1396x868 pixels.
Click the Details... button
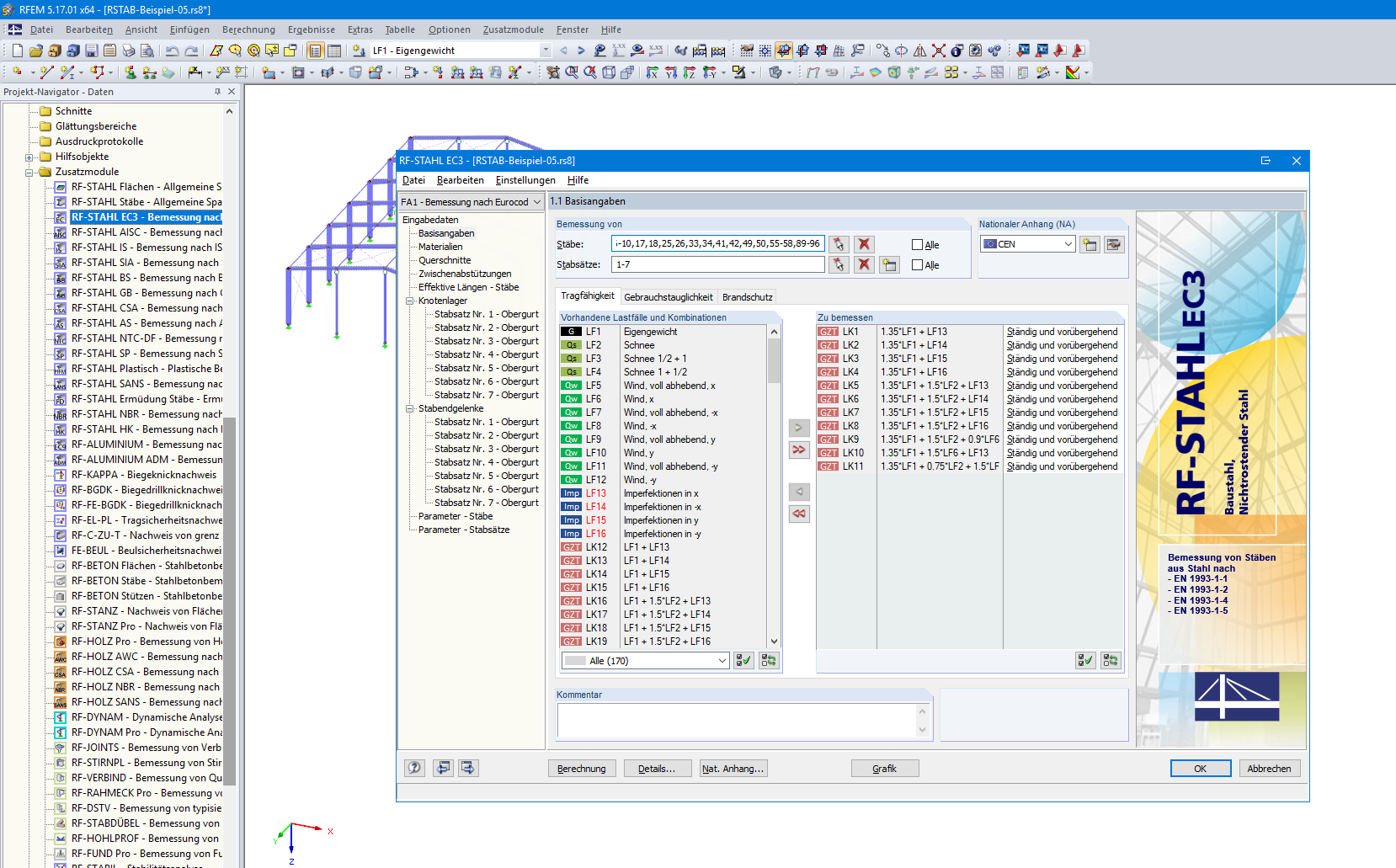657,769
